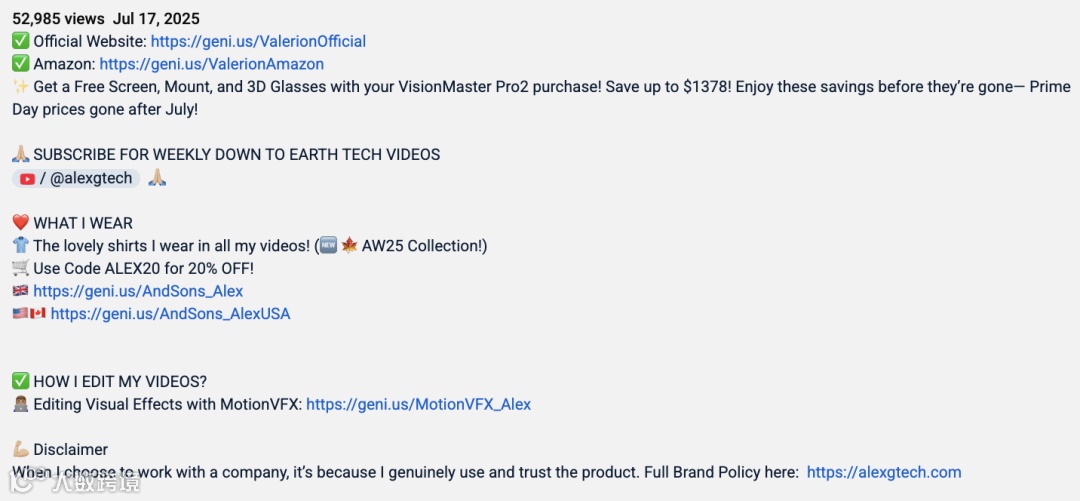Open the alexgtech.com brand policy link
This screenshot has width=1080, height=501.
coord(884,472)
